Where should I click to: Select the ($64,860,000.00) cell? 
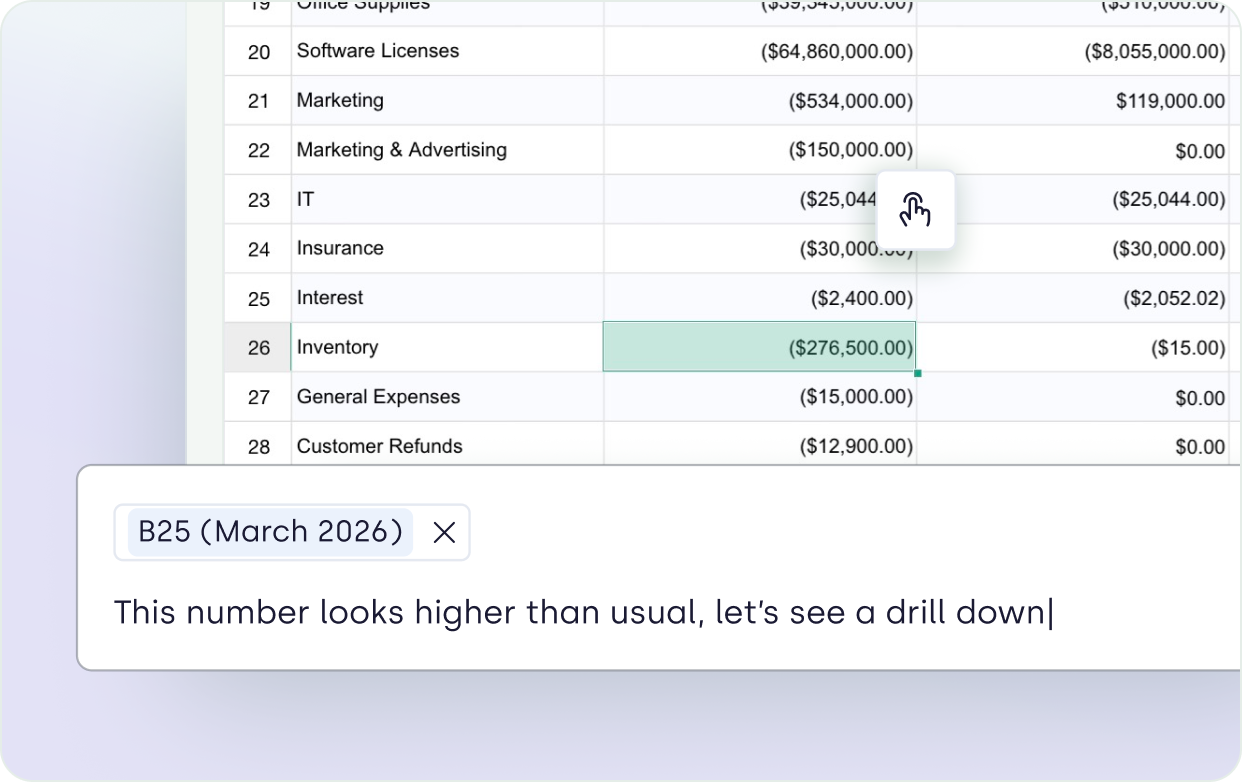[x=760, y=51]
